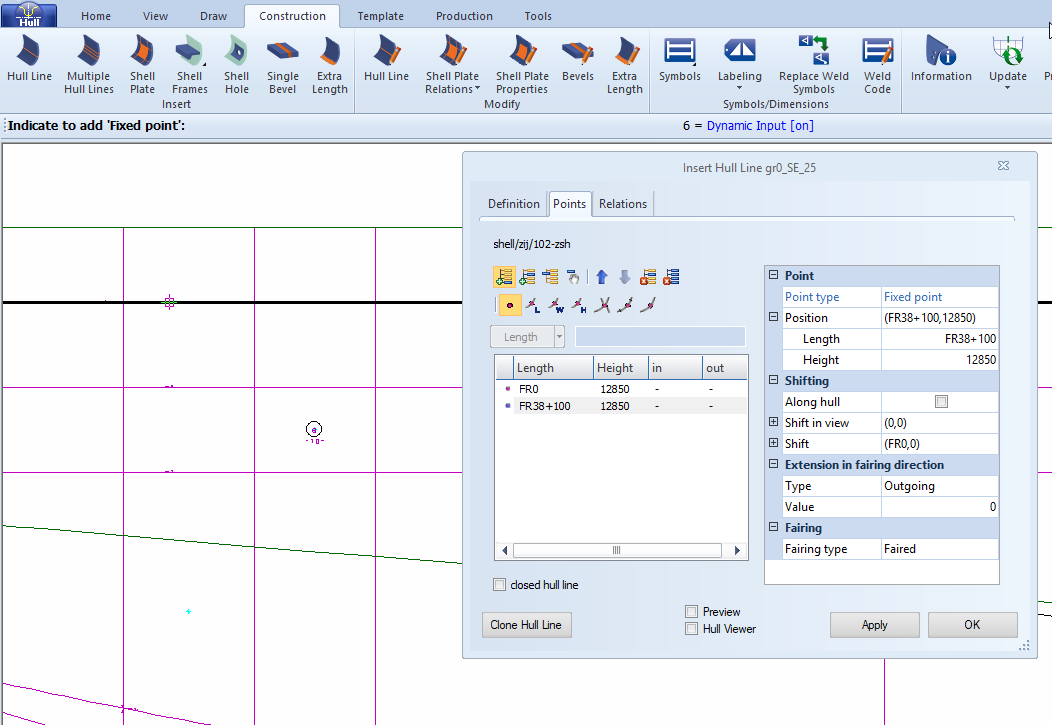
Task: Open the Length dropdown arrow
Action: click(x=559, y=337)
